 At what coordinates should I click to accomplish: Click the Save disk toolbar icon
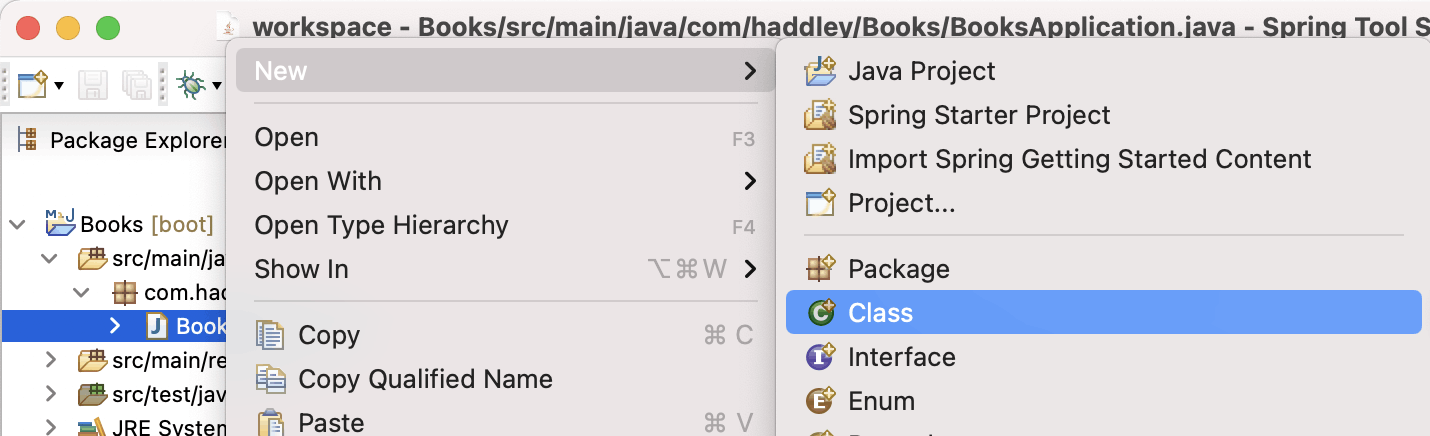92,85
